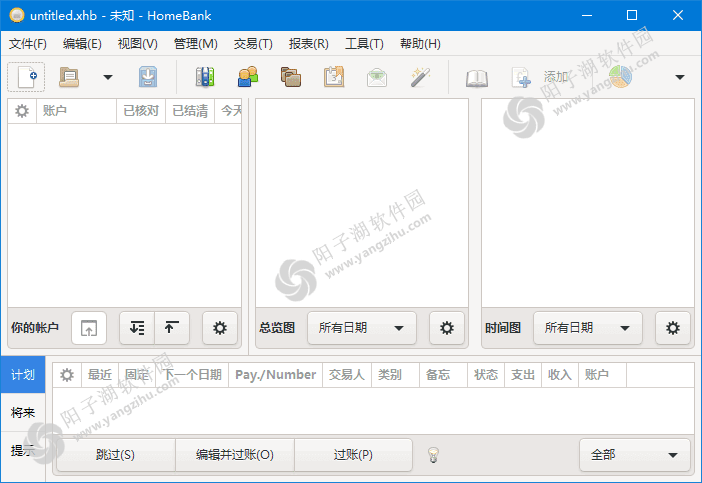Open the 你的帐户 panel settings gear
This screenshot has height=483, width=702.
point(220,328)
